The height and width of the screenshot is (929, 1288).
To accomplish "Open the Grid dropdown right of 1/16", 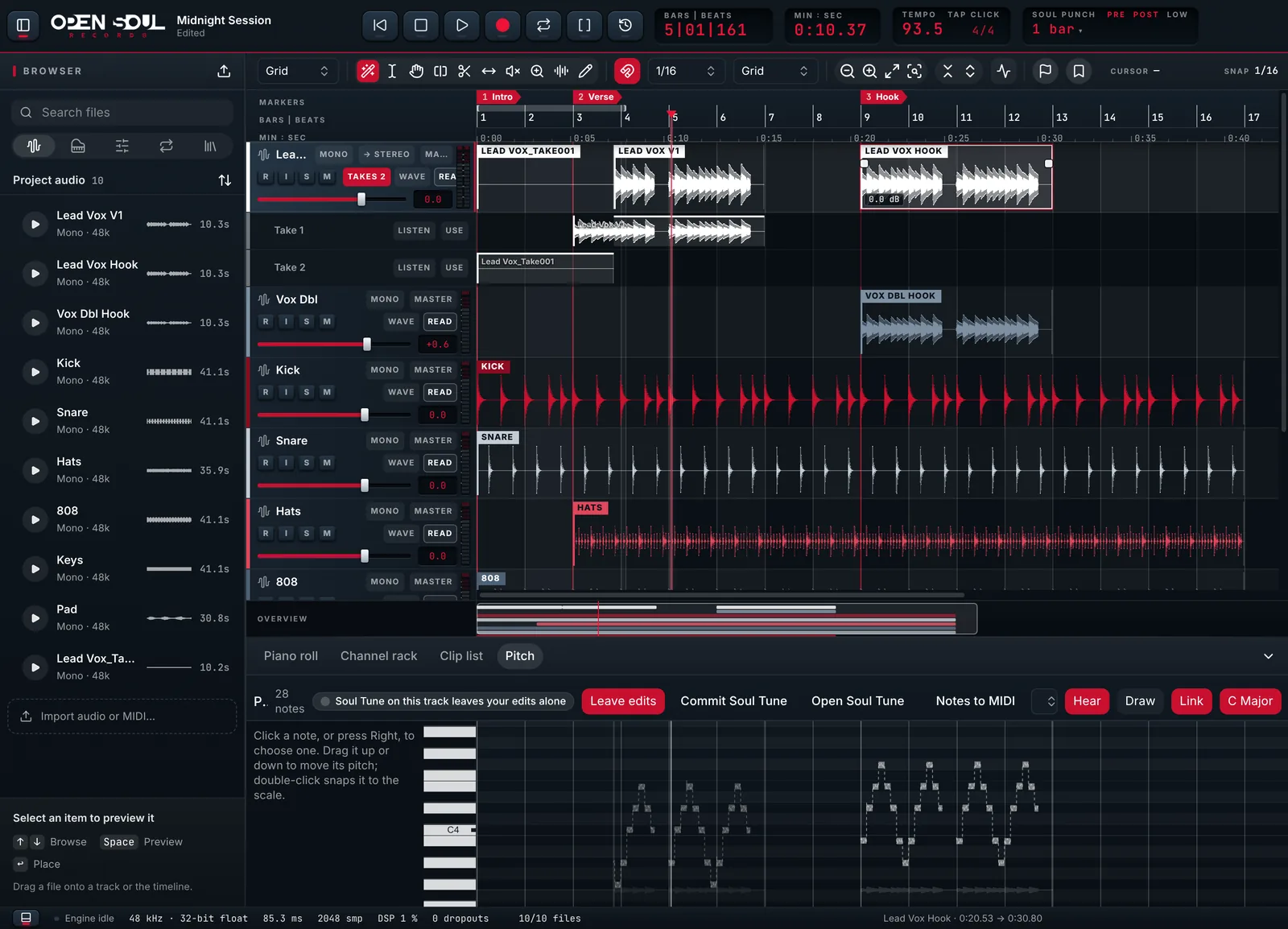I will (x=774, y=71).
